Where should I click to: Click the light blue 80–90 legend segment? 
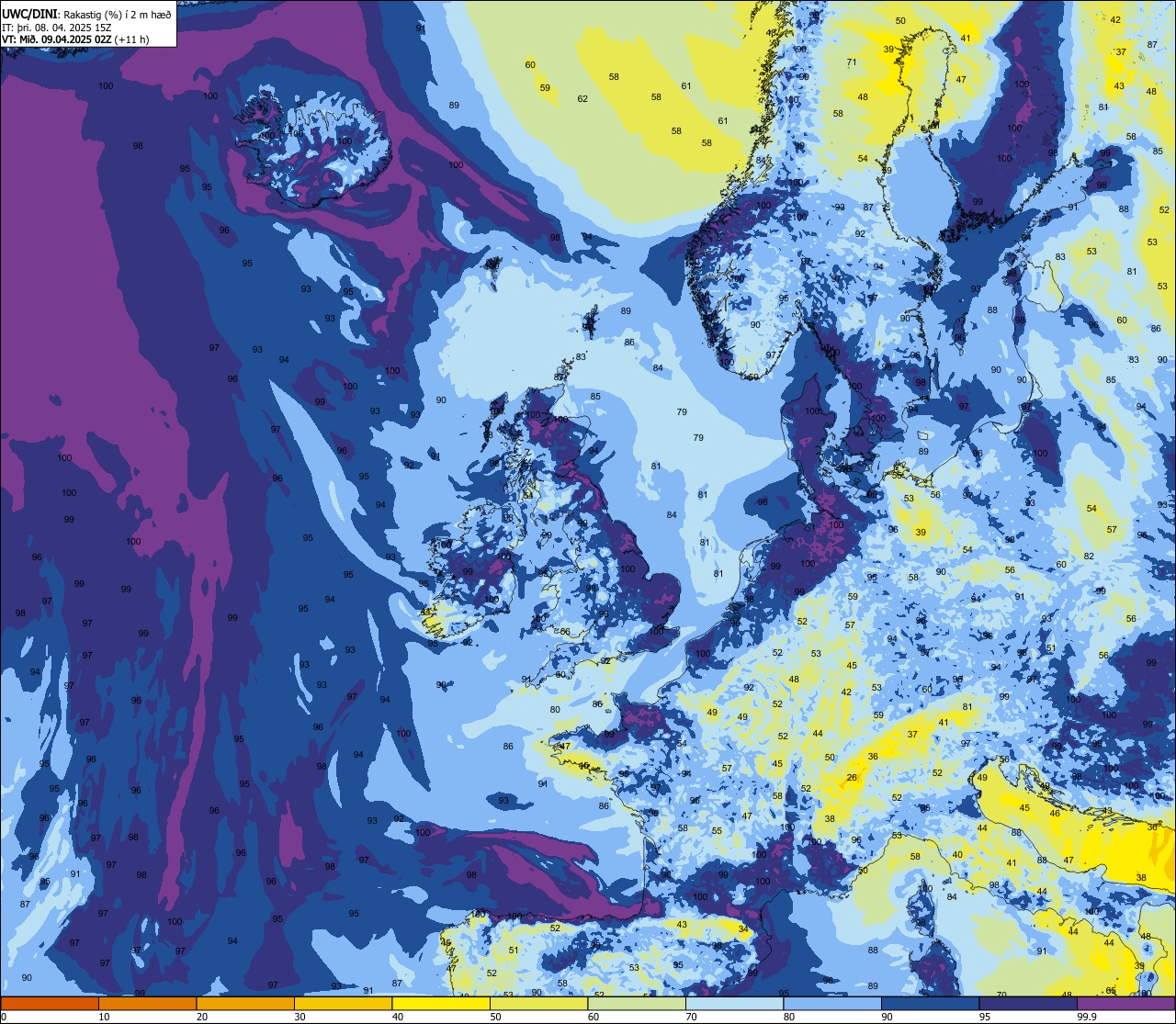click(832, 1004)
